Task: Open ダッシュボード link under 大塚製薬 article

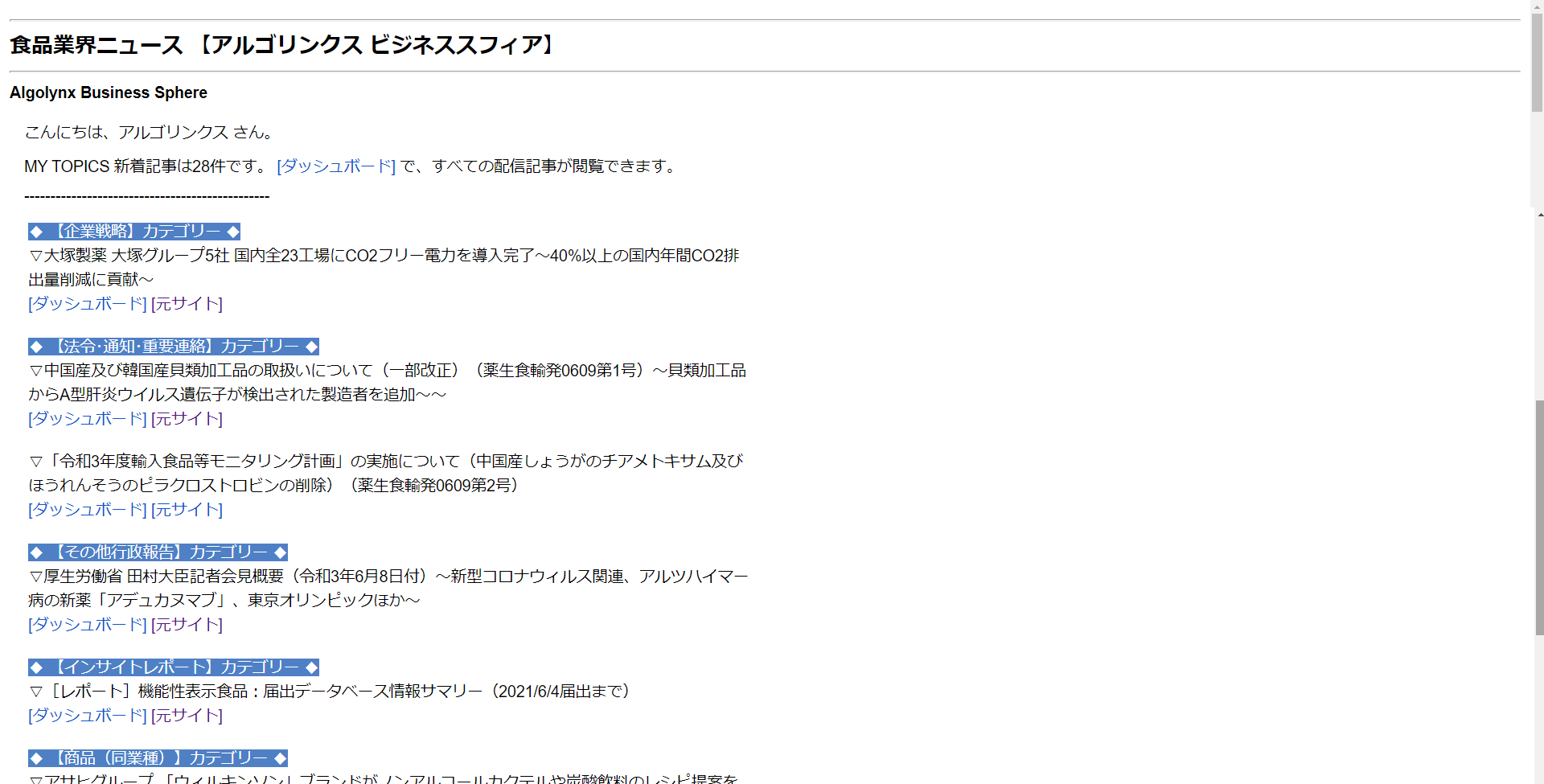Action: click(x=88, y=304)
